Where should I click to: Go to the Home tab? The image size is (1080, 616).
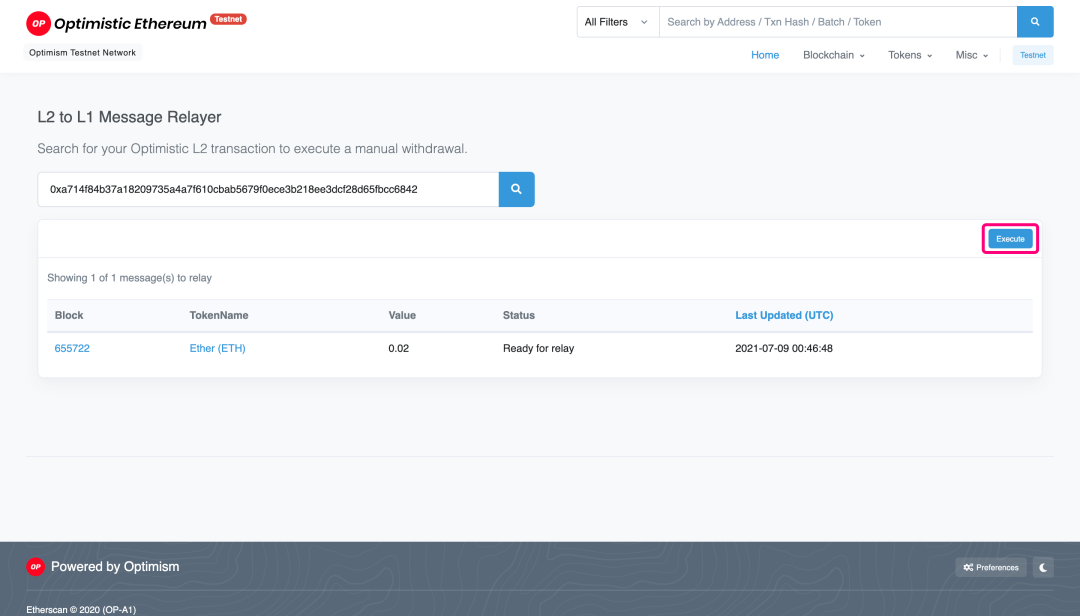coord(765,55)
